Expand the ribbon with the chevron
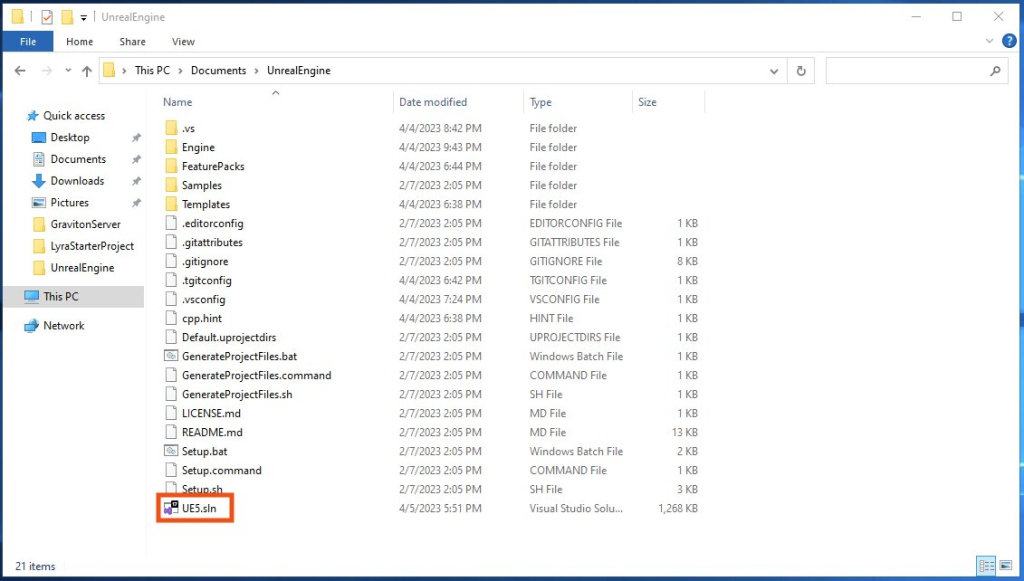The image size is (1024, 581). click(989, 41)
